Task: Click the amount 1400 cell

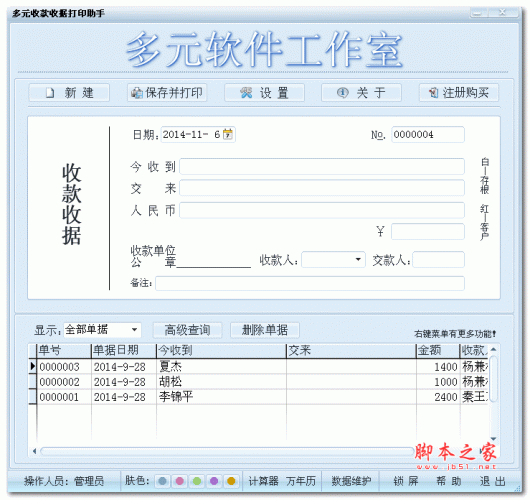Action: pos(438,366)
